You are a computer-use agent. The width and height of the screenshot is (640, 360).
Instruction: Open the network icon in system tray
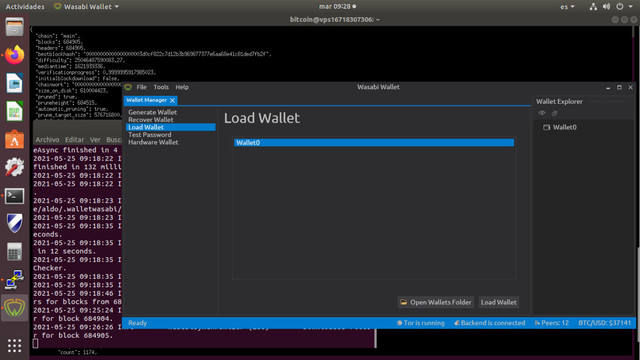pyautogui.click(x=593, y=7)
